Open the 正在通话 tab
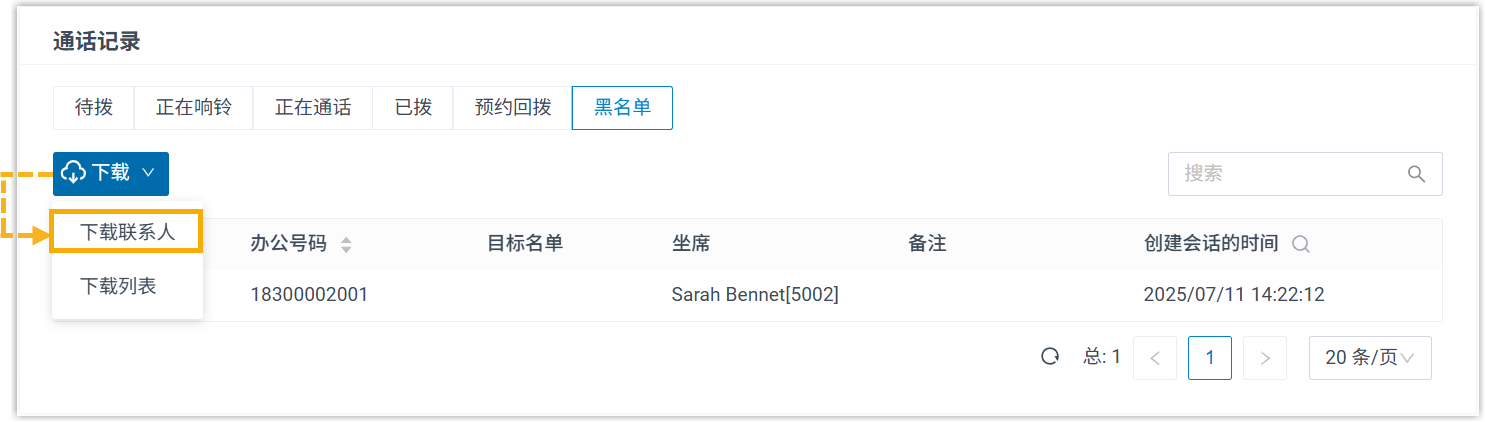The image size is (1485, 422). click(x=313, y=108)
